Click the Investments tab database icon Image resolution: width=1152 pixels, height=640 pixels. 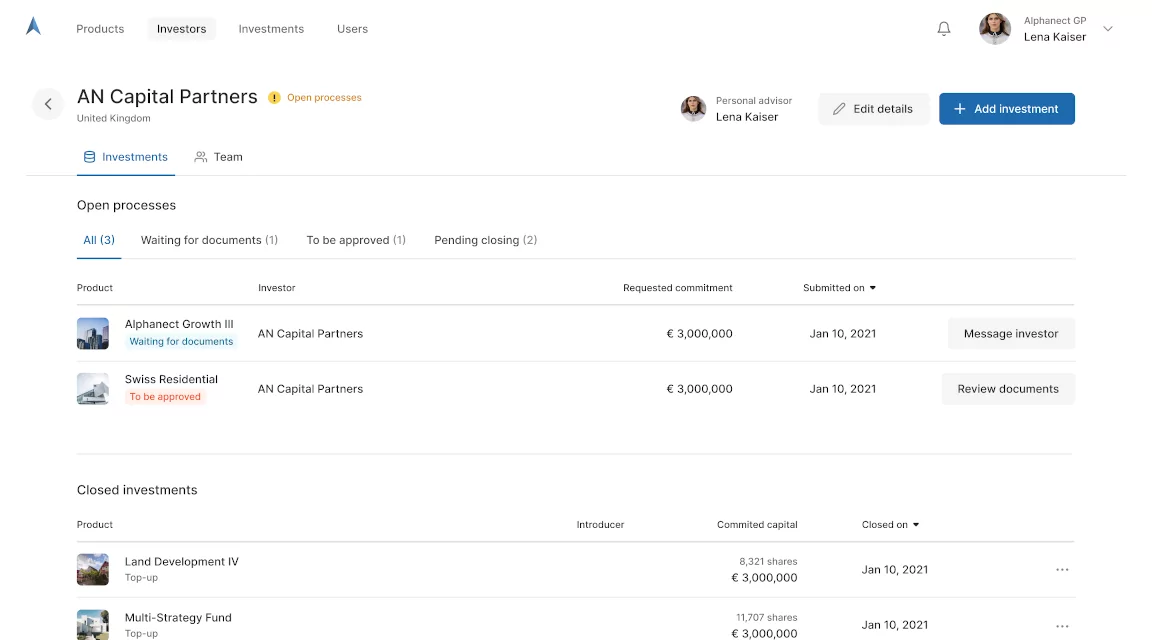(90, 157)
